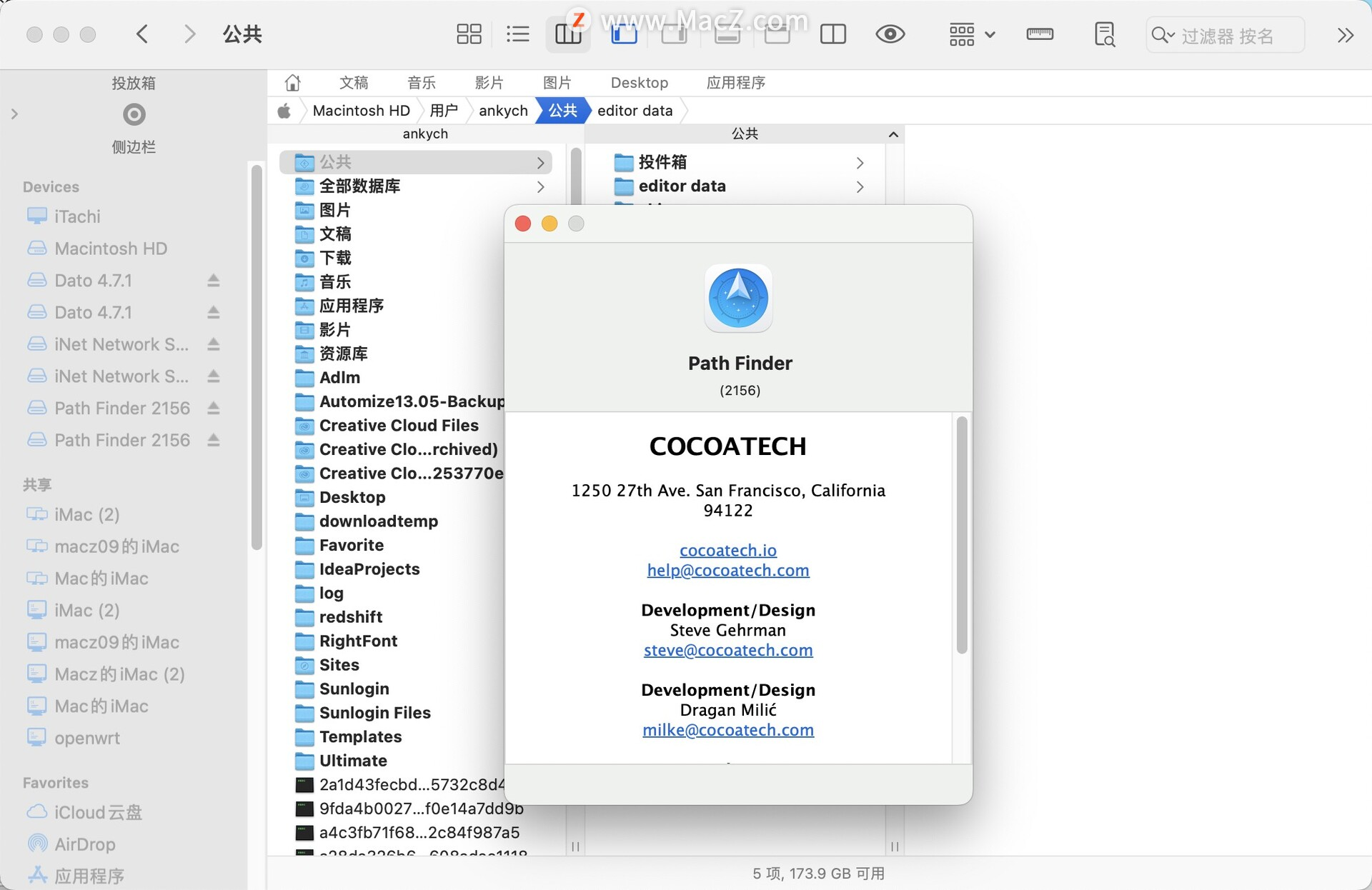Click the Path Finder compass app icon
The width and height of the screenshot is (1372, 890).
(738, 299)
